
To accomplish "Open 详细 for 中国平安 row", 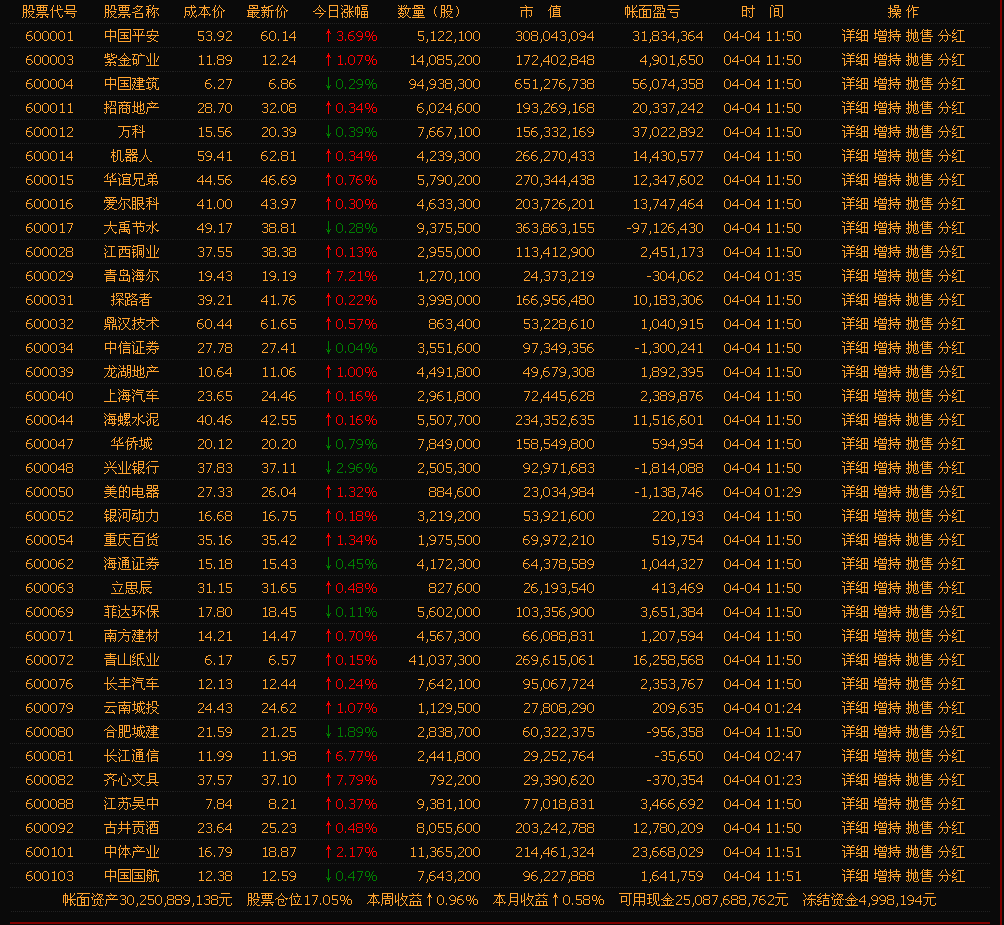I will pos(855,36).
